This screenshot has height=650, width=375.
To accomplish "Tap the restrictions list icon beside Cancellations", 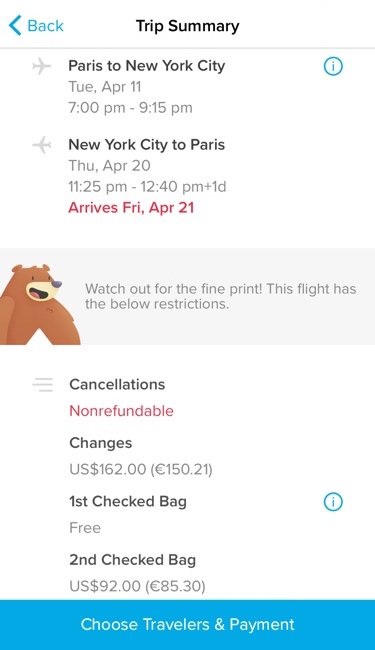I will pyautogui.click(x=43, y=385).
